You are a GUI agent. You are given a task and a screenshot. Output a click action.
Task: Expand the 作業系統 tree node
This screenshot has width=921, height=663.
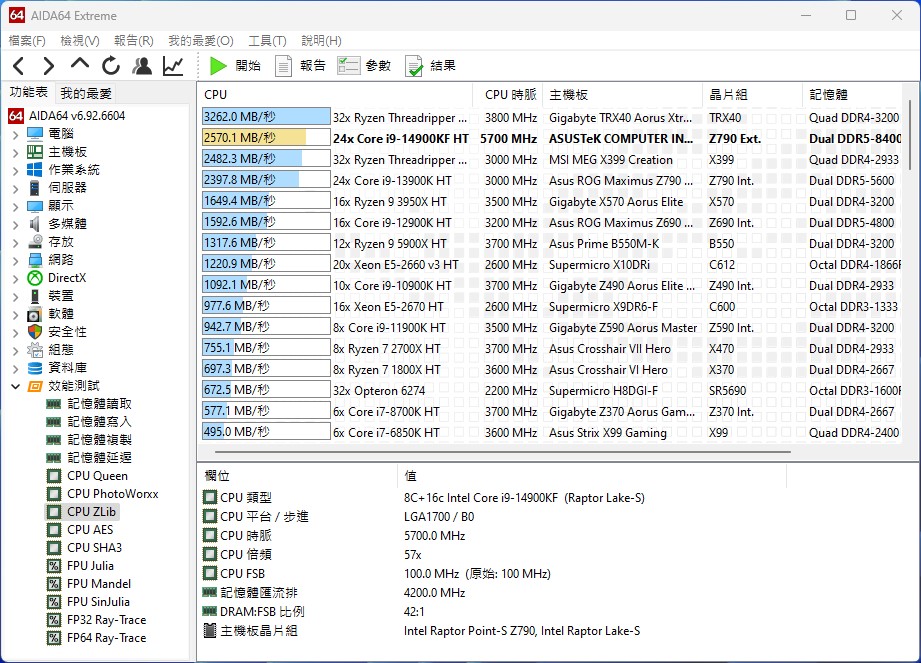click(x=16, y=170)
